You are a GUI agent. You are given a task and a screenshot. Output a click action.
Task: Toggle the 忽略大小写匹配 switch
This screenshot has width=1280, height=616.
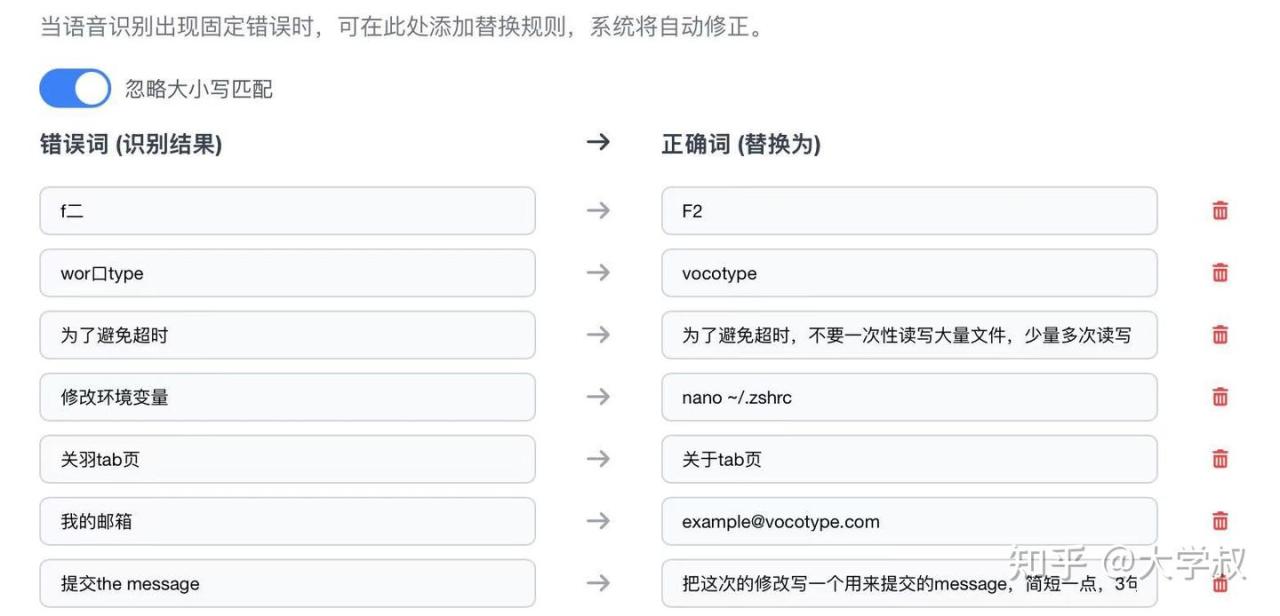click(x=75, y=89)
